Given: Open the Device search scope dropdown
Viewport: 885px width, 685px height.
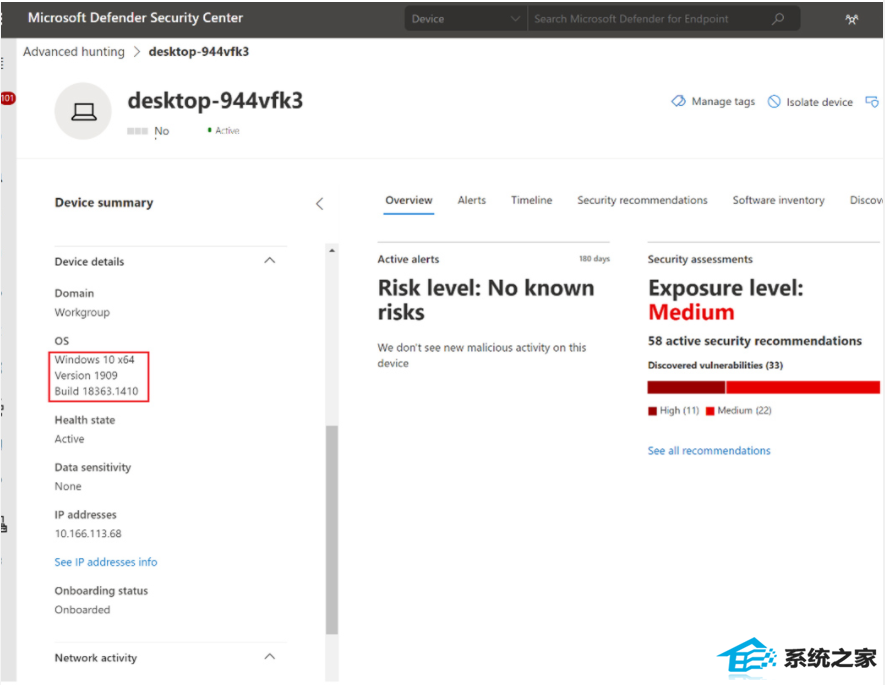Looking at the screenshot, I should click(x=466, y=19).
